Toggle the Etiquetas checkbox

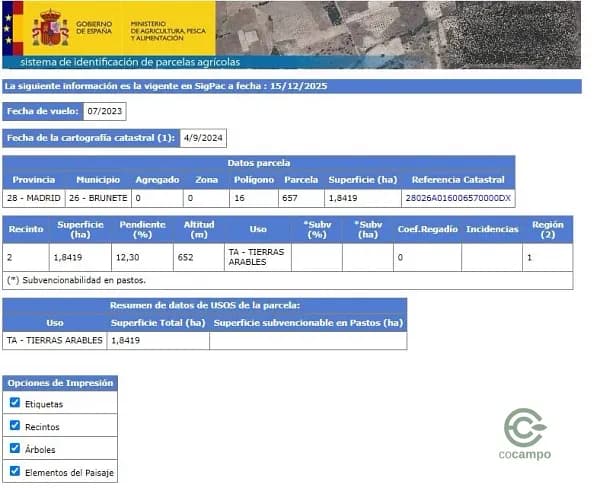(x=15, y=403)
